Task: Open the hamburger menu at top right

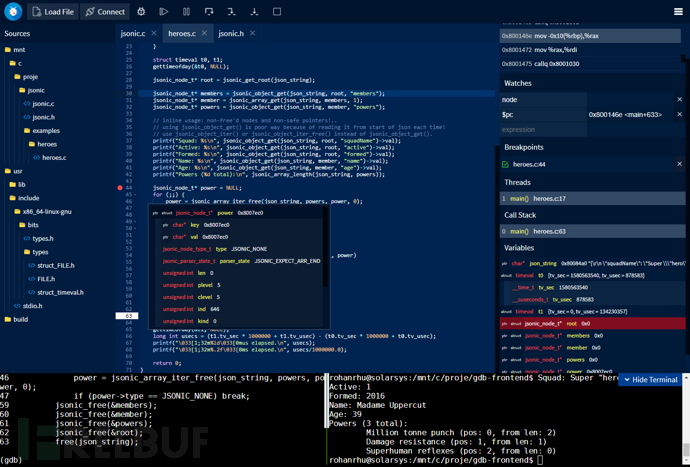Action: click(x=678, y=12)
